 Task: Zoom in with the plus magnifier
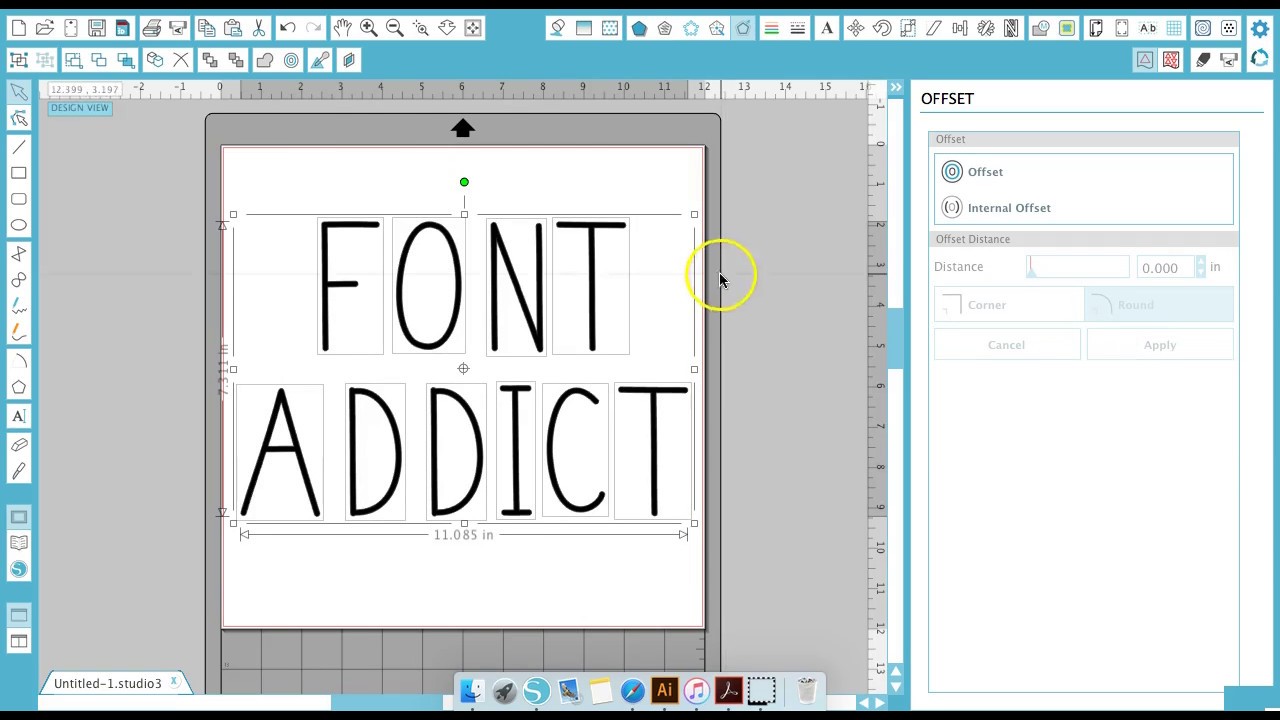point(369,28)
